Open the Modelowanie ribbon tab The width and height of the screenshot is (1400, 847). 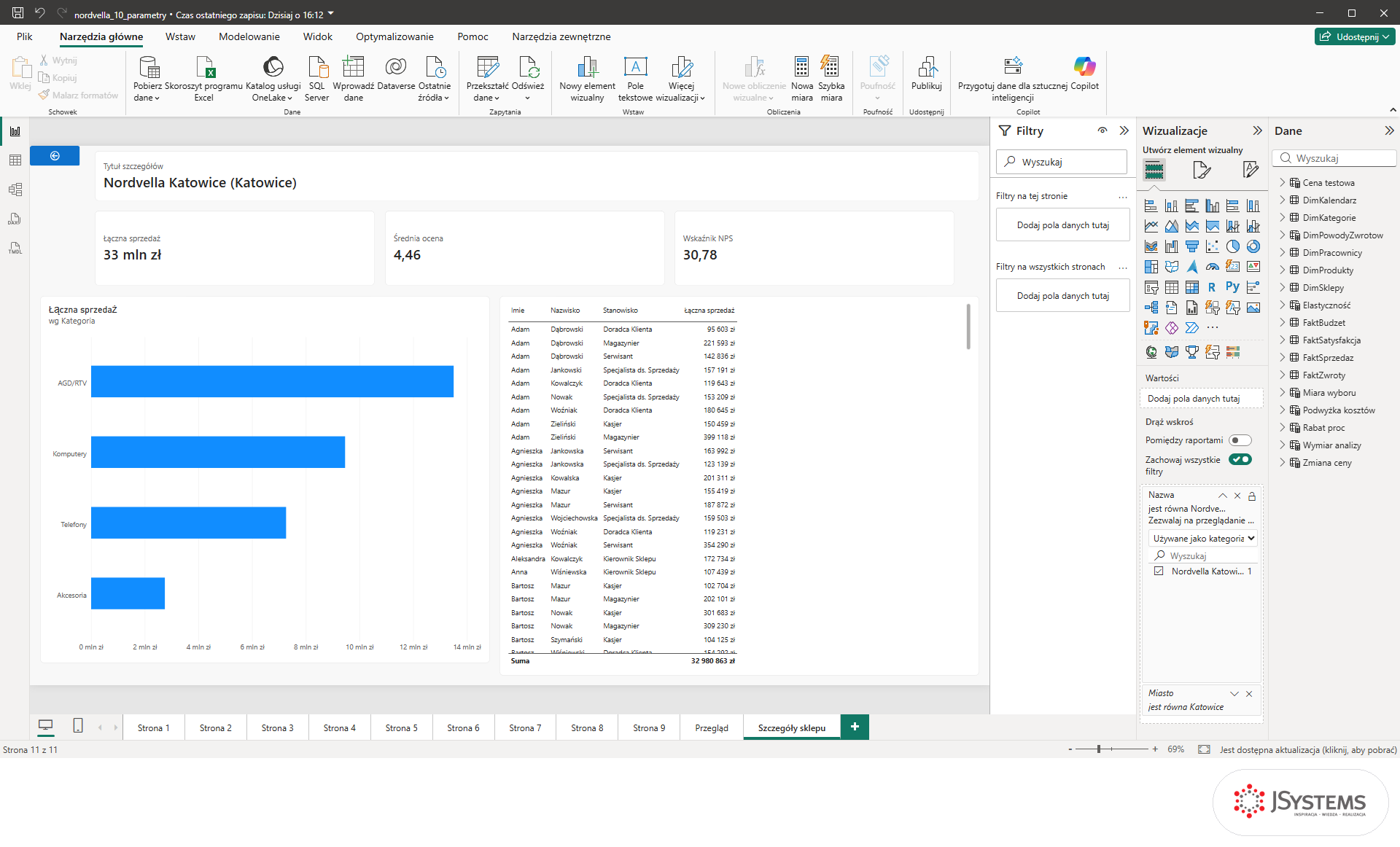click(x=249, y=36)
